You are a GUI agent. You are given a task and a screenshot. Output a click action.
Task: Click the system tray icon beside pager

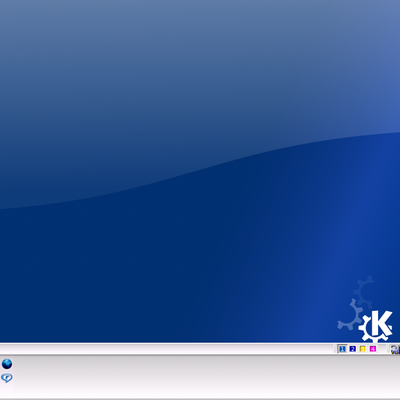coord(395,349)
